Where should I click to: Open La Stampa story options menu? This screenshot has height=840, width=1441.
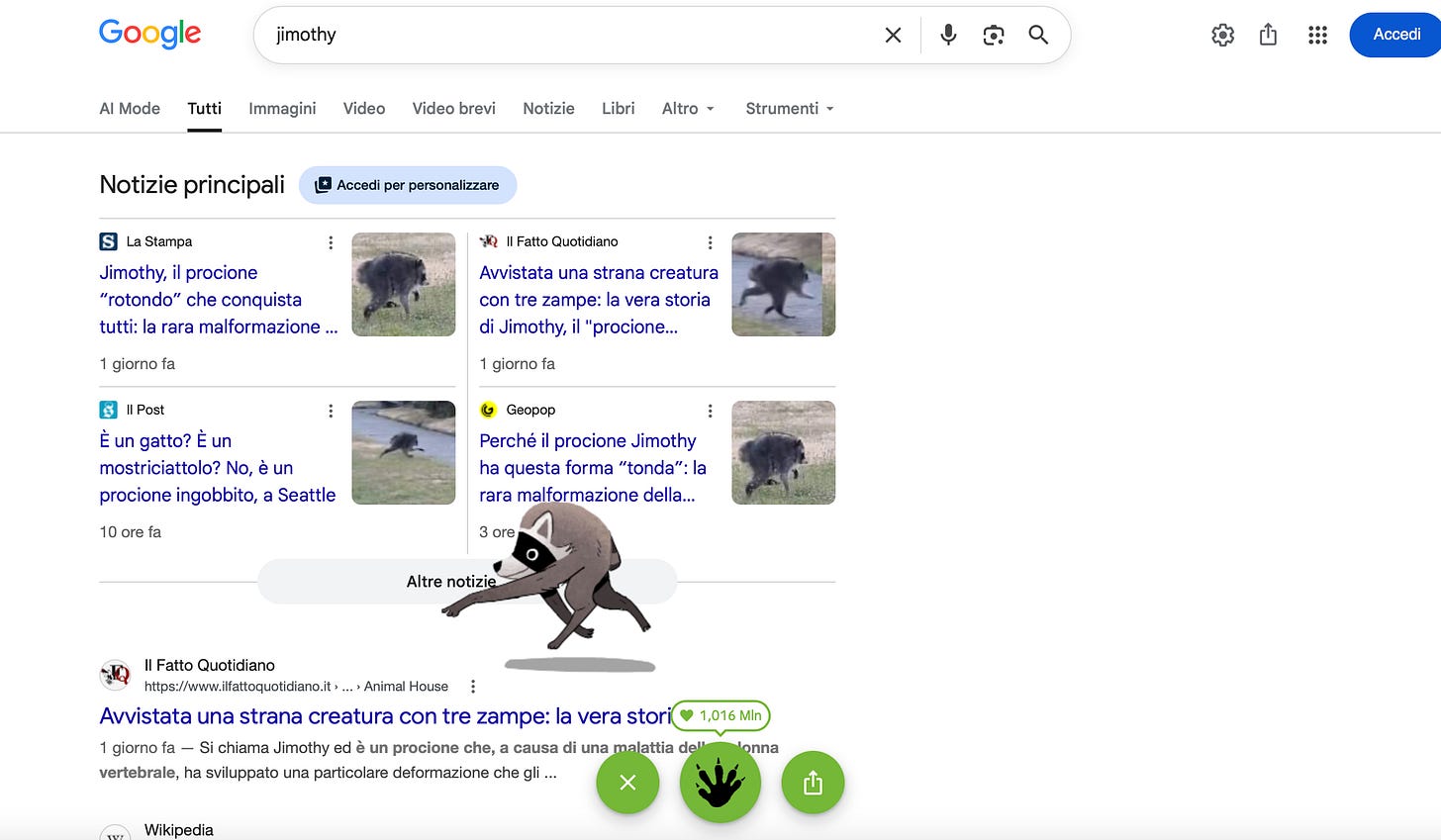point(331,242)
